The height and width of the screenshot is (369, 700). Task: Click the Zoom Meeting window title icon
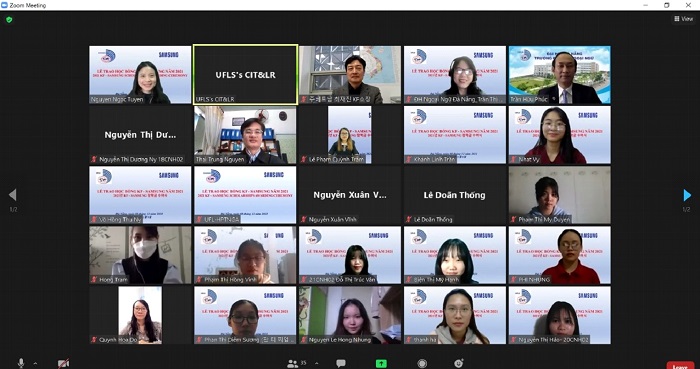4,5
